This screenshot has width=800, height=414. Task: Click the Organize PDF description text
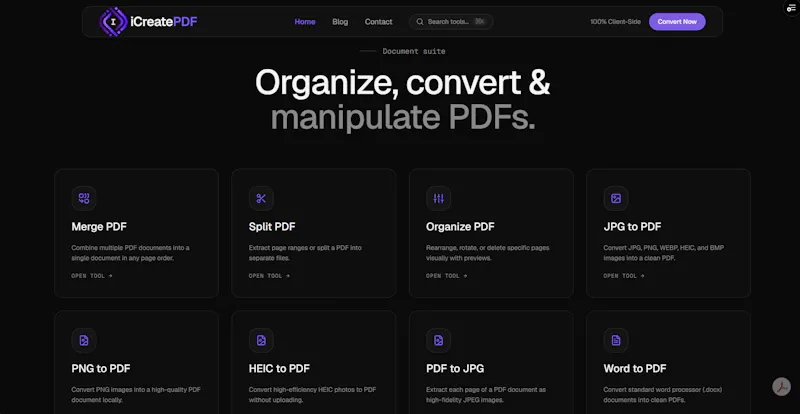488,253
